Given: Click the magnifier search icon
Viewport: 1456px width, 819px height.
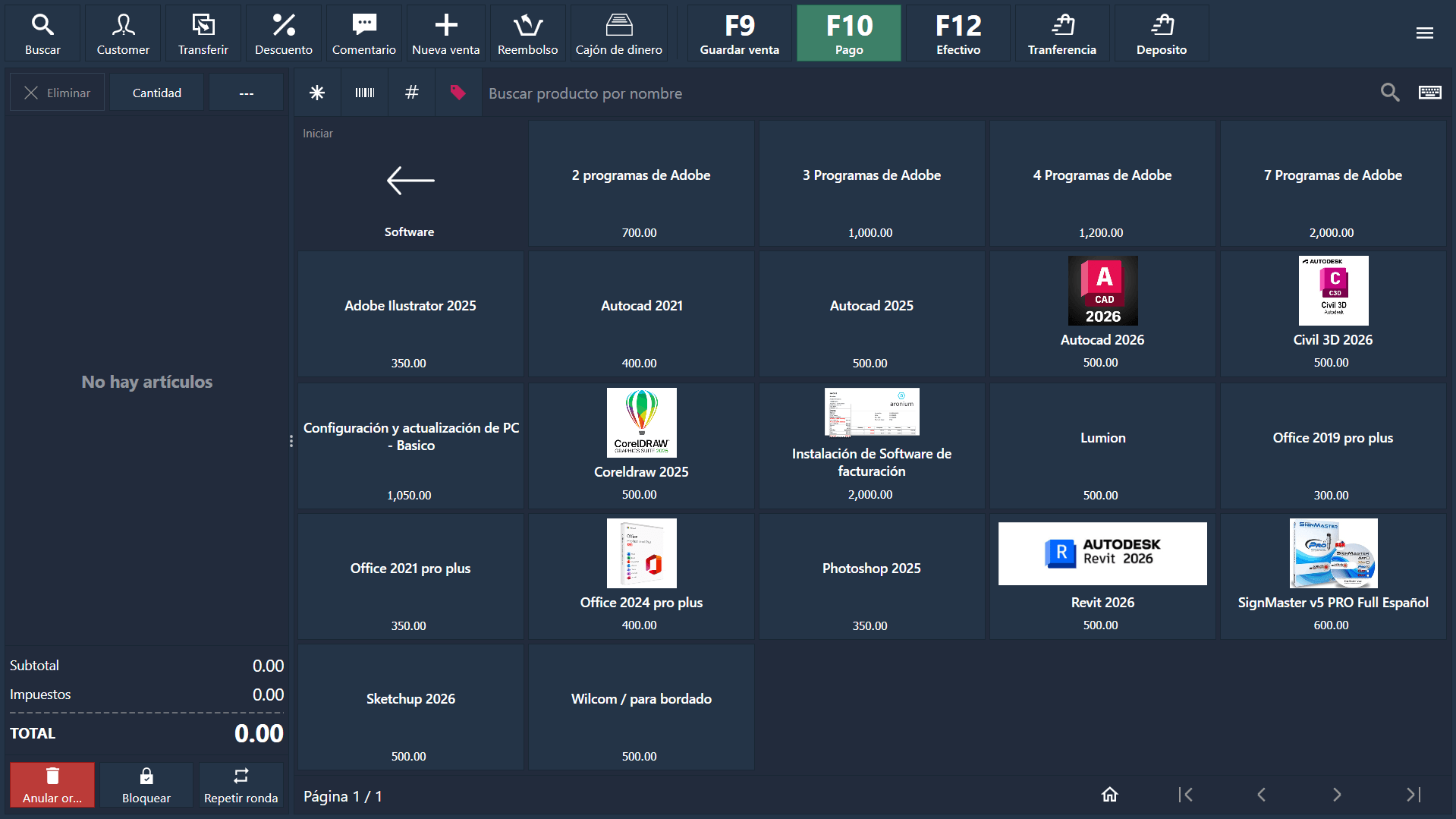Looking at the screenshot, I should pyautogui.click(x=1390, y=93).
